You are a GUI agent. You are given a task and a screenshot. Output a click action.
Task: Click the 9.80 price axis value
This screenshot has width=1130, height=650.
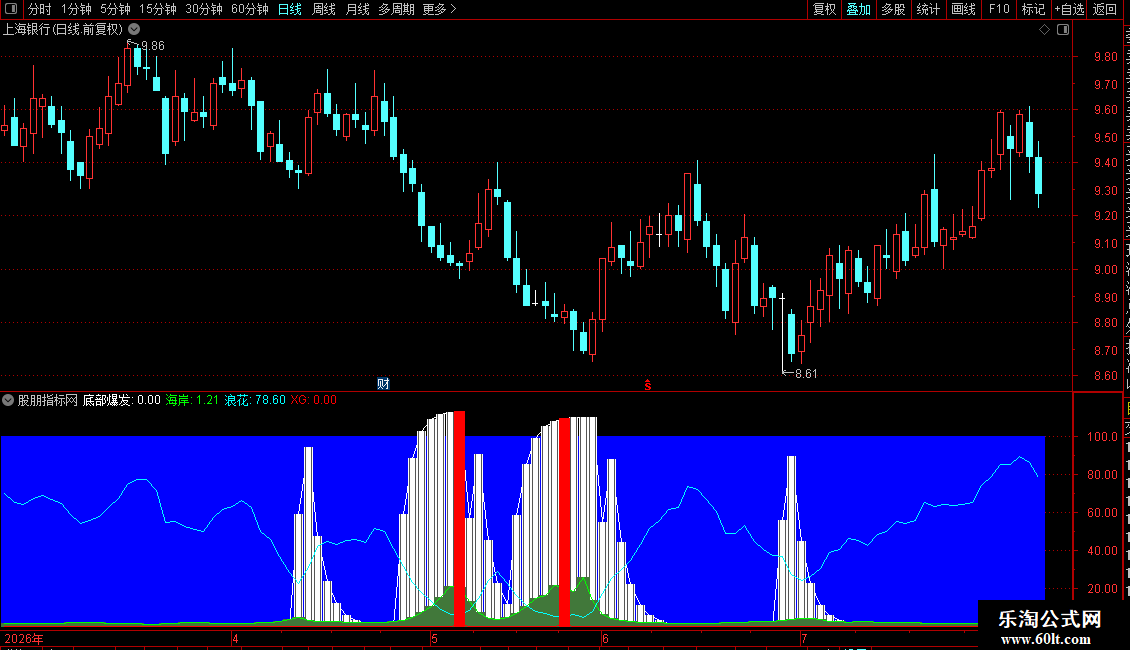coord(1105,57)
